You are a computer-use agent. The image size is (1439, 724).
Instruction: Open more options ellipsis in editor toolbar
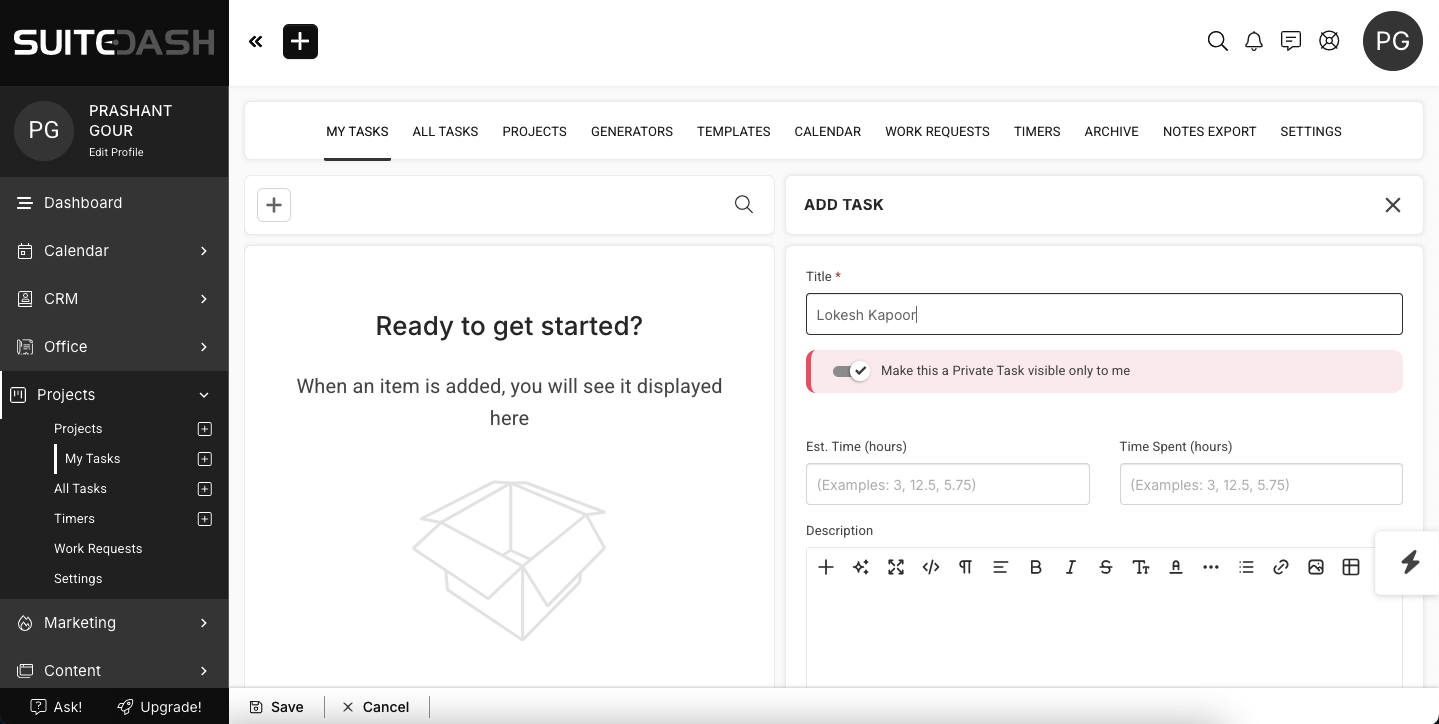1211,567
